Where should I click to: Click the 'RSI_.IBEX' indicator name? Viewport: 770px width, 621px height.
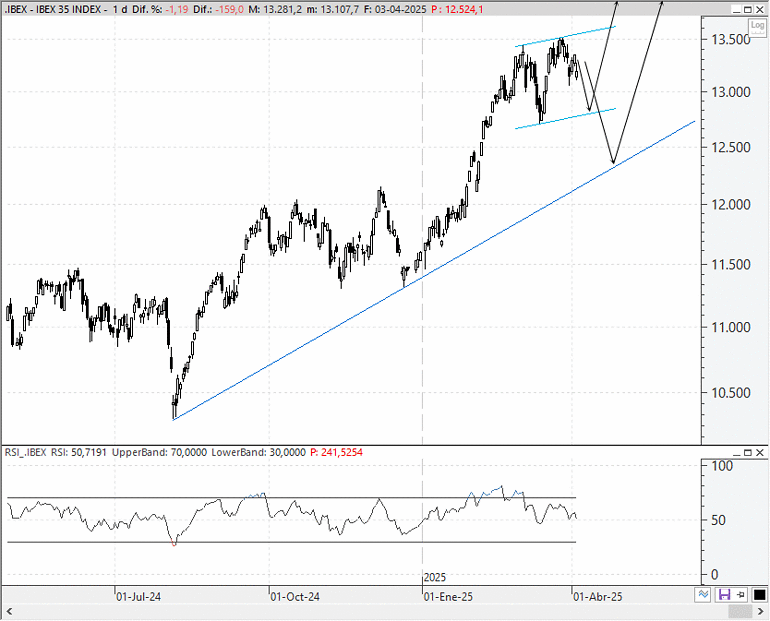click(26, 452)
